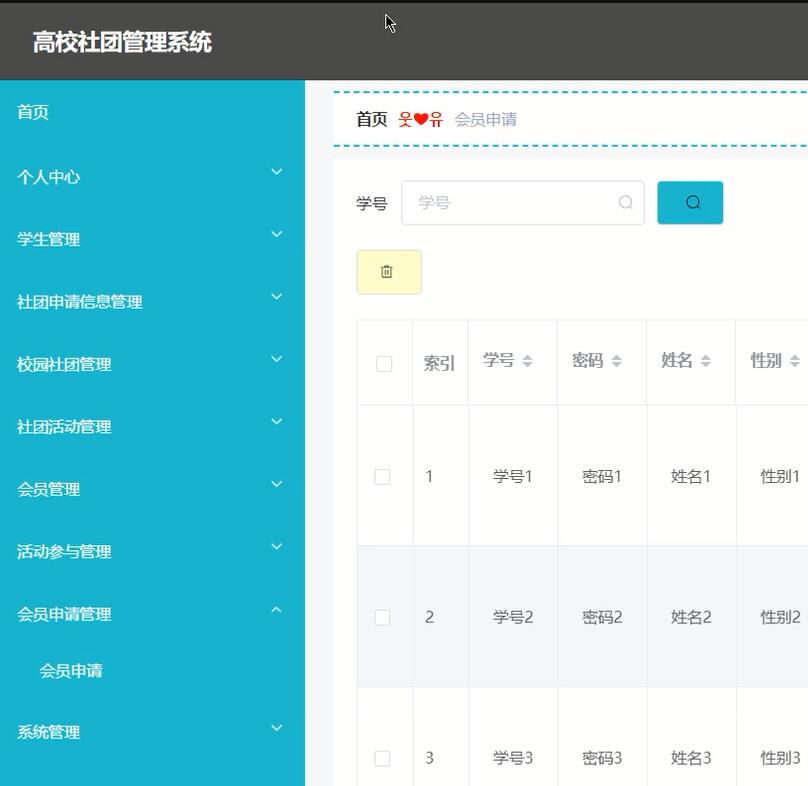808x786 pixels.
Task: Toggle select-all checkbox in table header
Action: click(x=384, y=363)
